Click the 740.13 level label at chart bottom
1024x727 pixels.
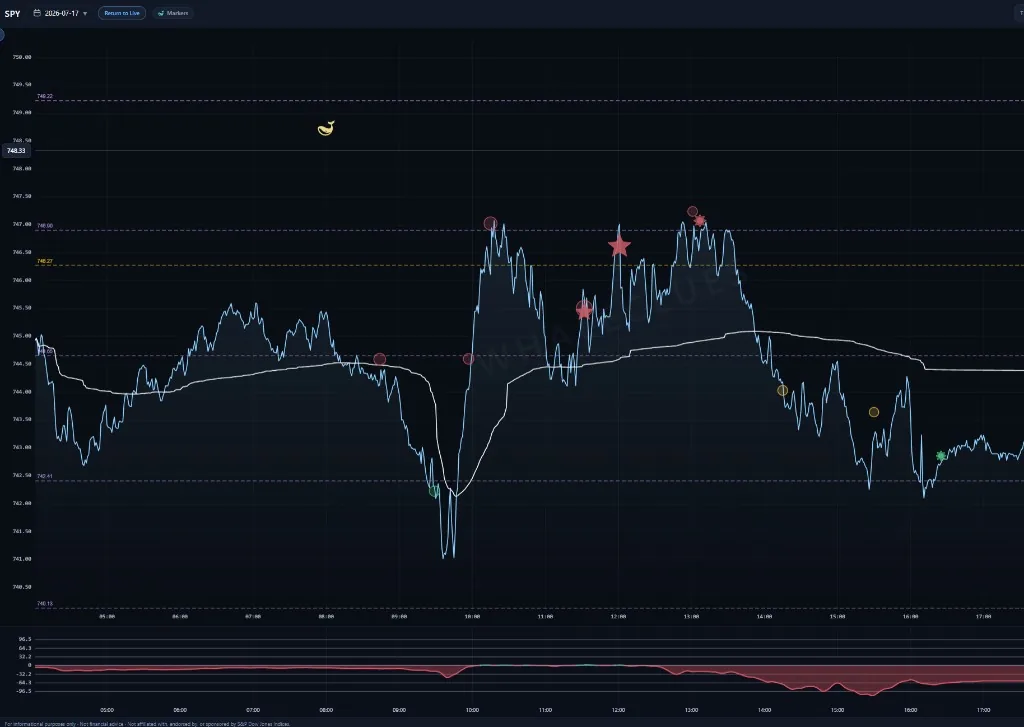pos(45,604)
